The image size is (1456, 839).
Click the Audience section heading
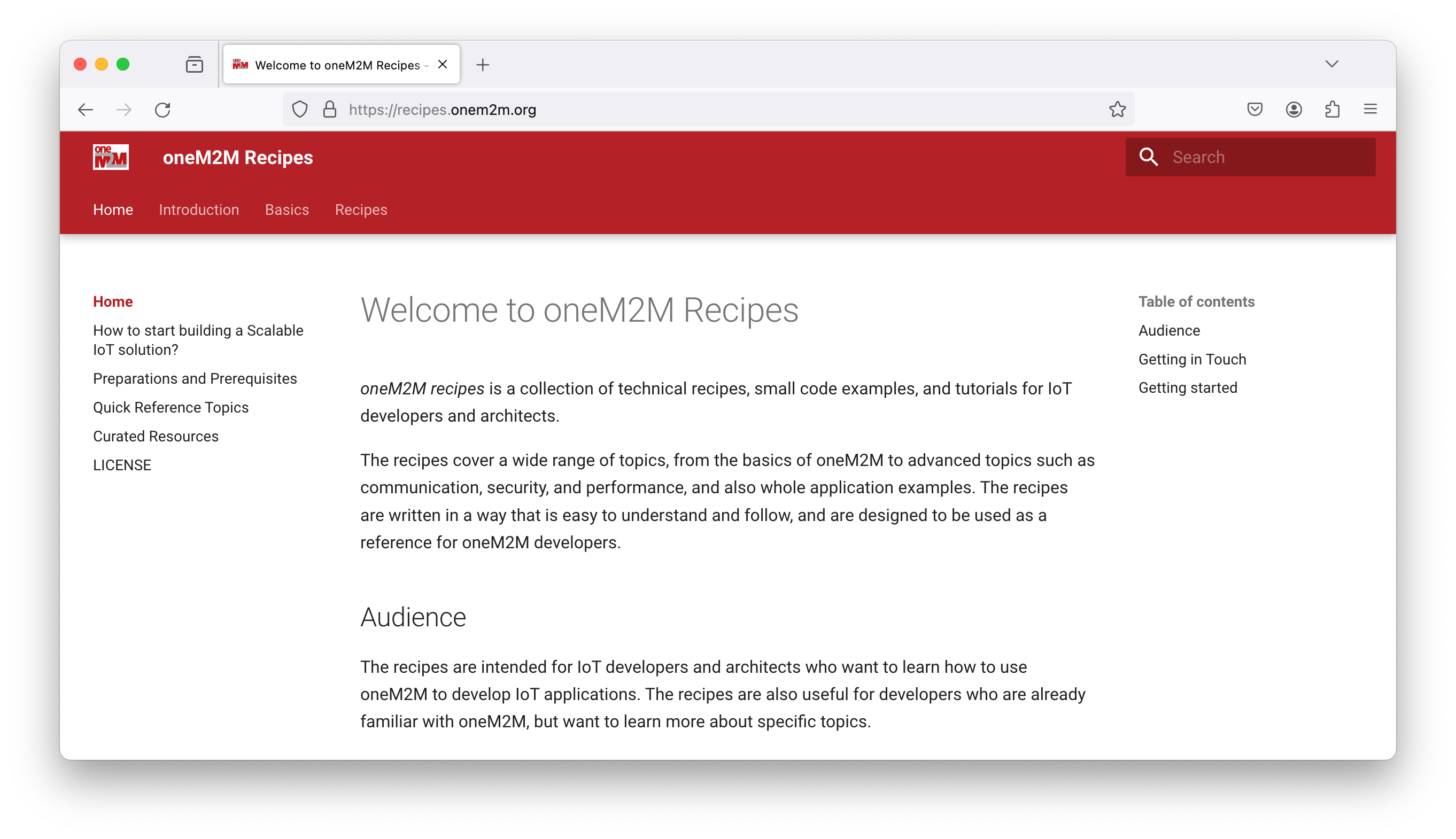(x=413, y=617)
